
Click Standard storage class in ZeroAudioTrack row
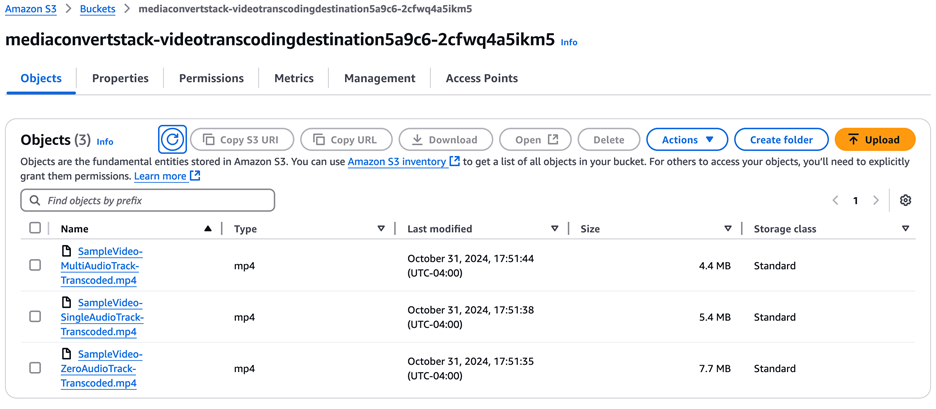(774, 369)
